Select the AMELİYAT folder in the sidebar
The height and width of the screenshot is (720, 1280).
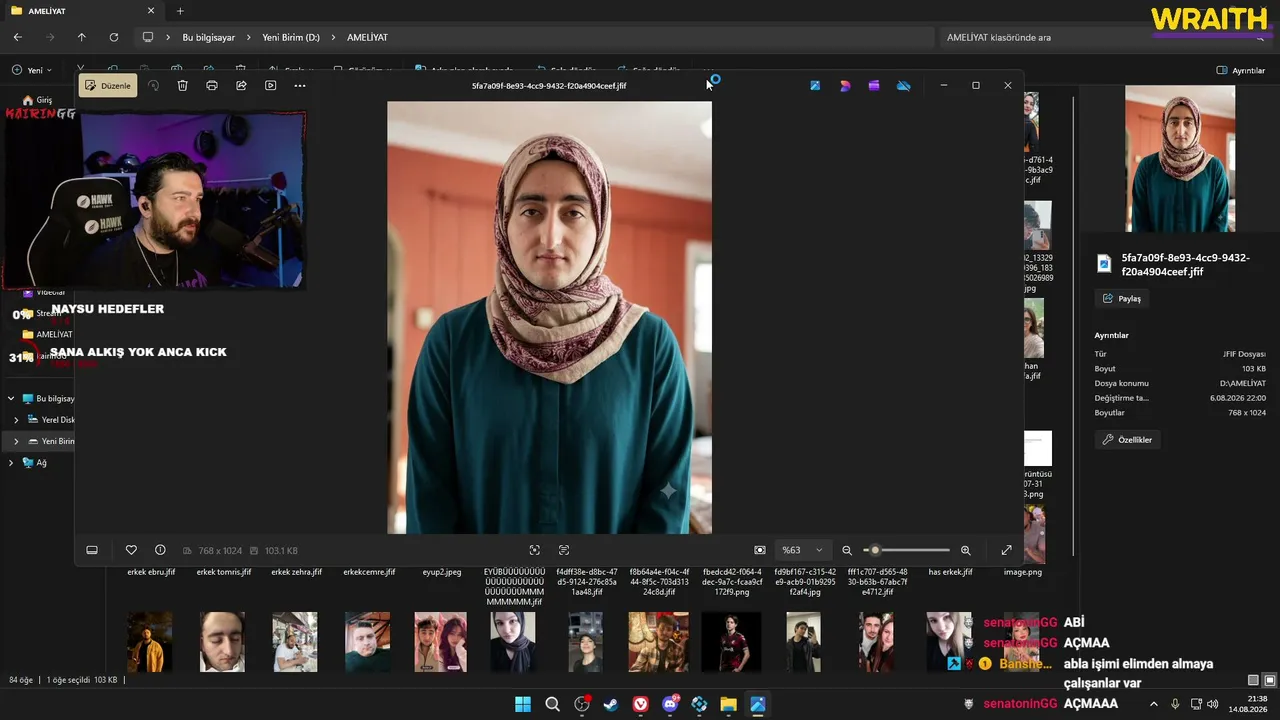(47, 334)
